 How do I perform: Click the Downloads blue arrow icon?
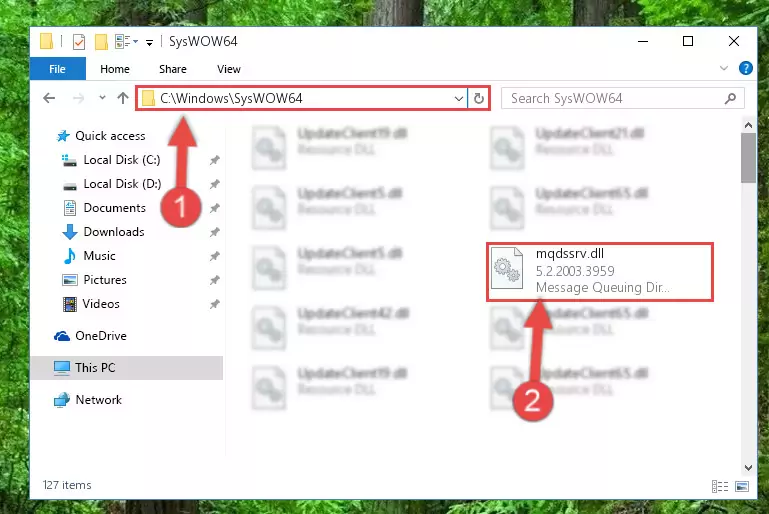[x=70, y=232]
